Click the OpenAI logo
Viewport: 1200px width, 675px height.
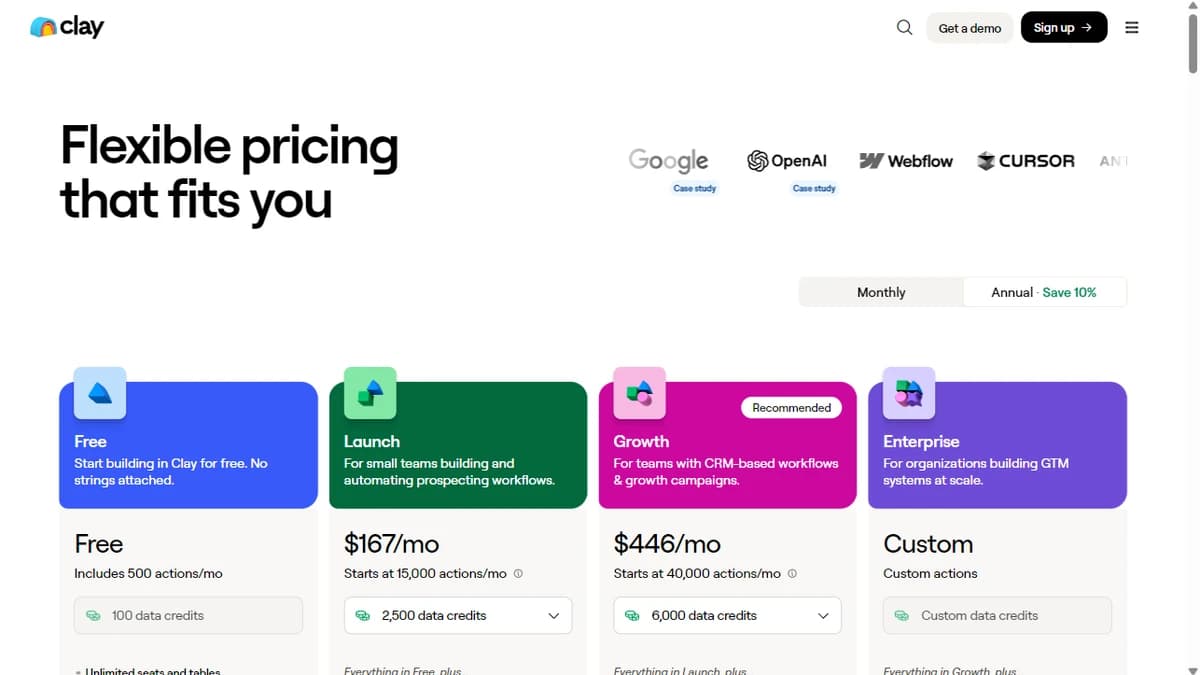[x=788, y=160]
